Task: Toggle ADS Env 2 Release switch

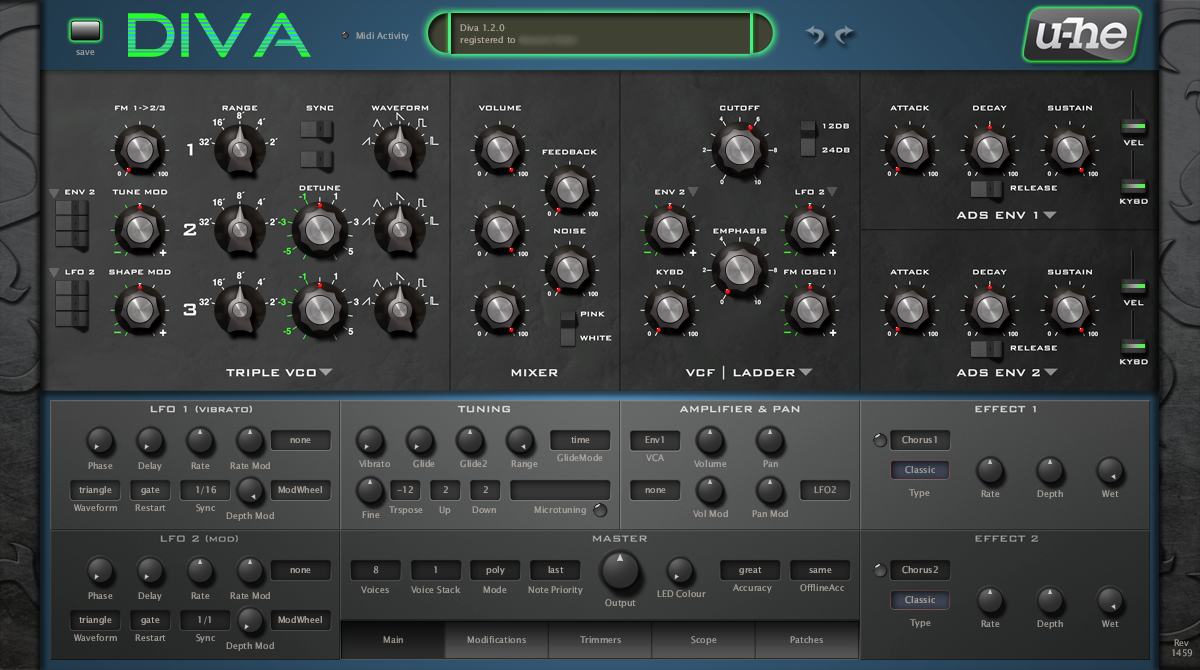Action: click(987, 348)
